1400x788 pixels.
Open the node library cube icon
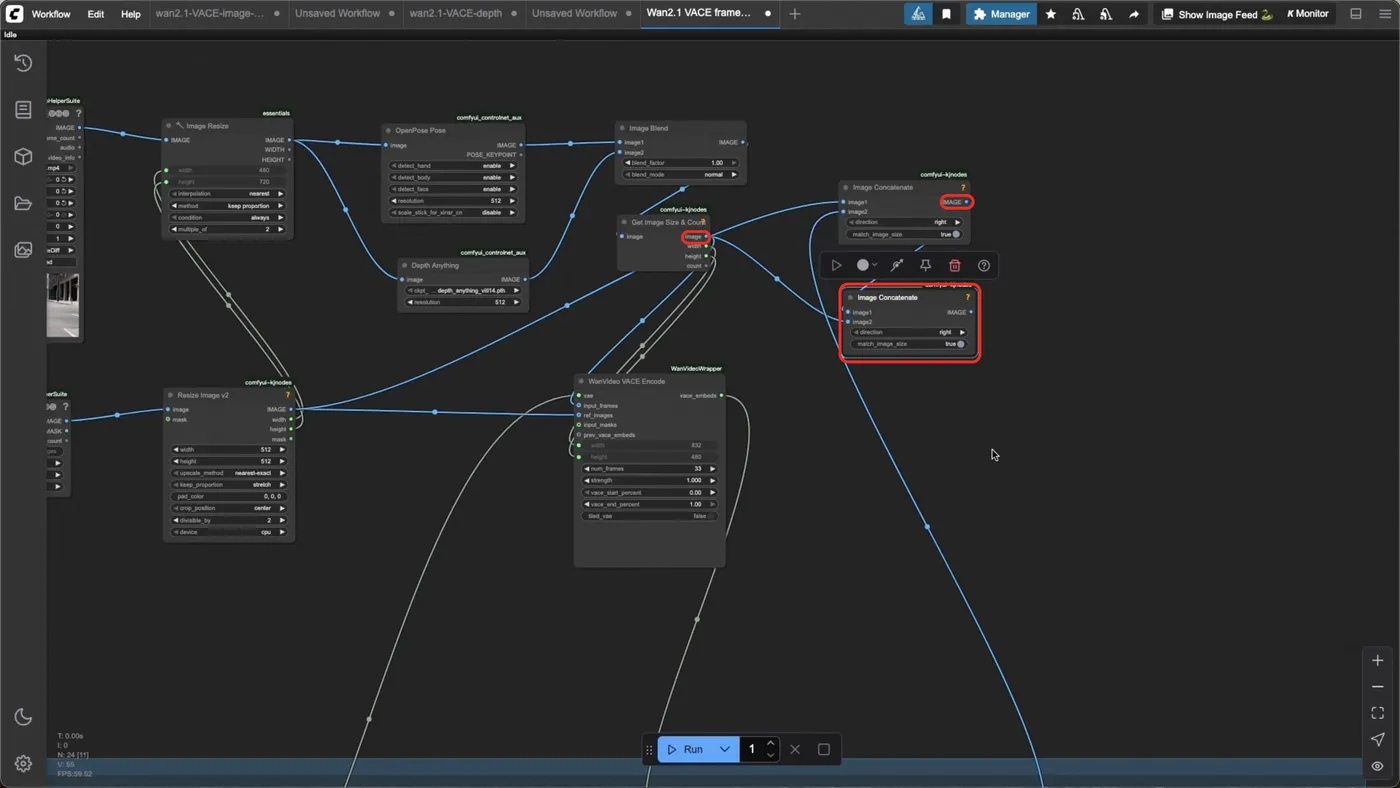click(x=23, y=157)
